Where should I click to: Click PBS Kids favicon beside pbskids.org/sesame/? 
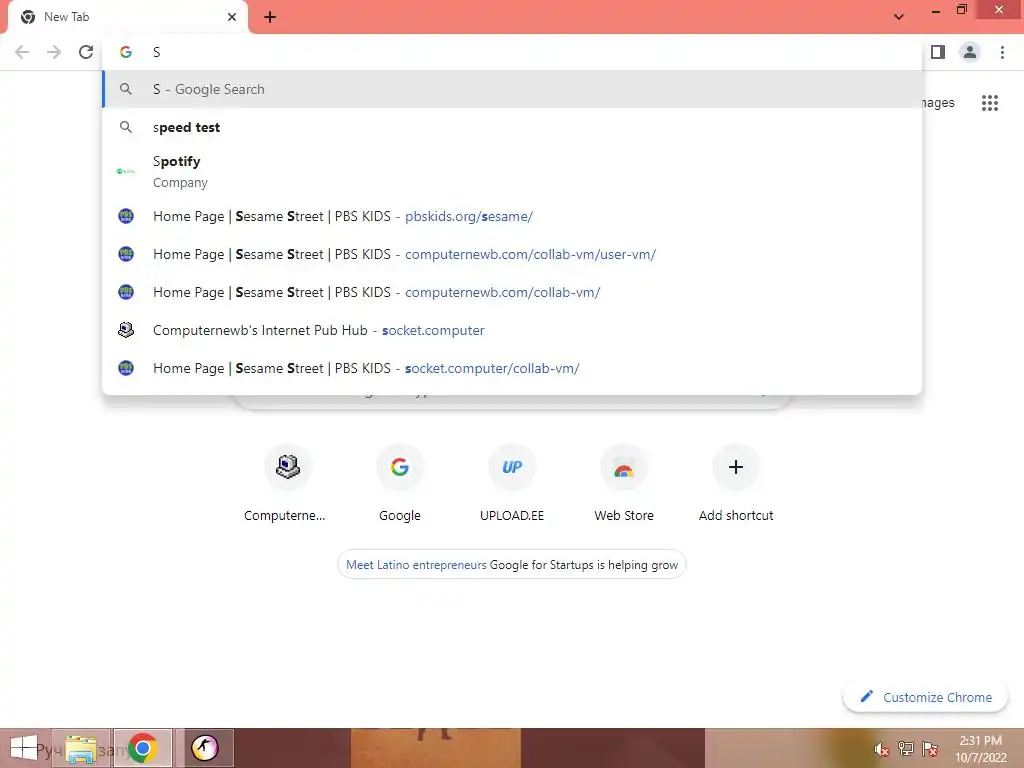pos(126,216)
